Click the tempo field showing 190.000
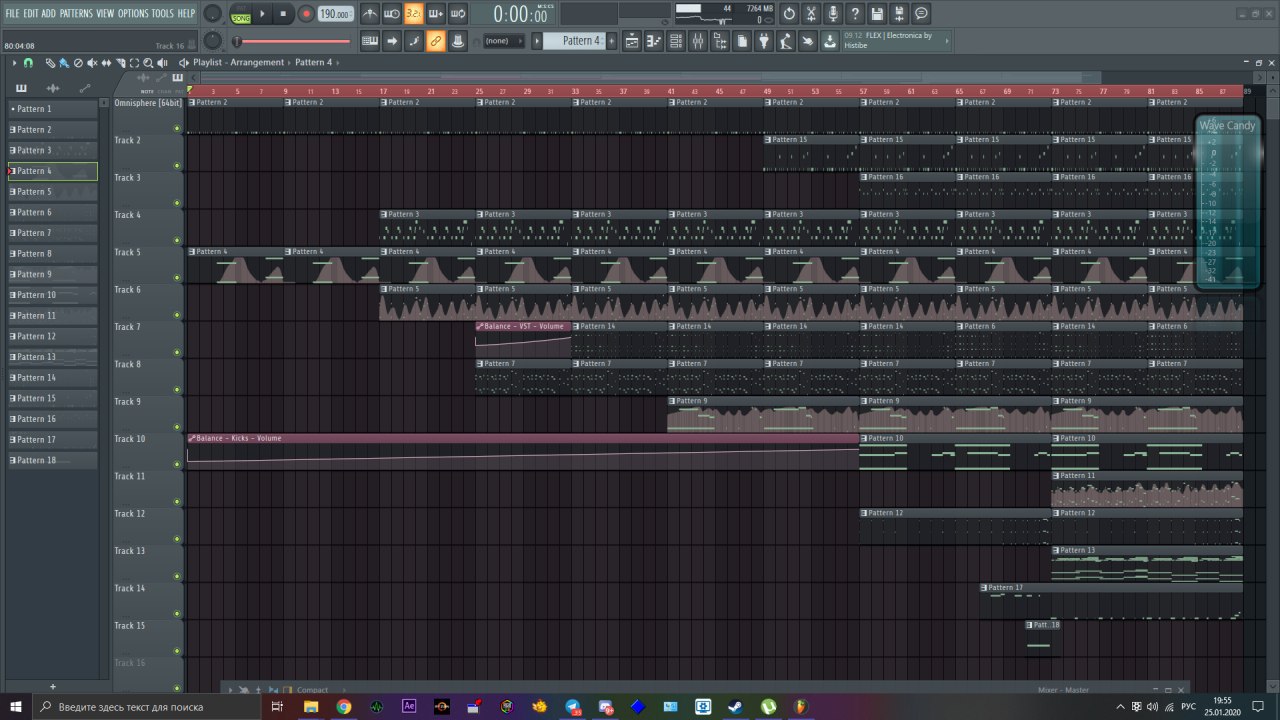 click(x=335, y=14)
